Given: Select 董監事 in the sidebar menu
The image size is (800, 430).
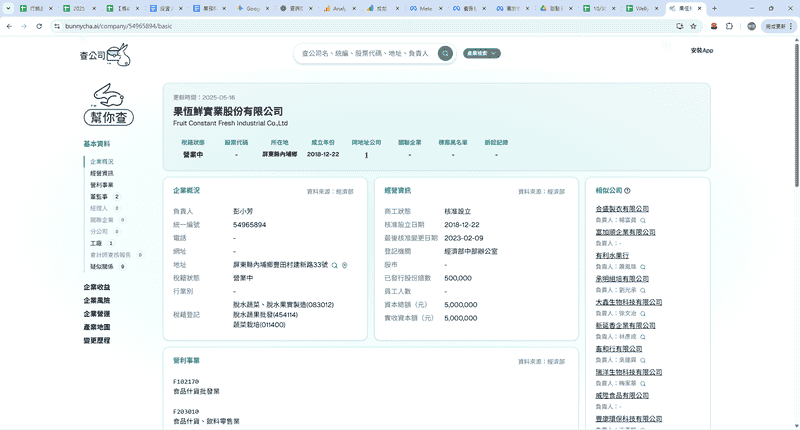Looking at the screenshot, I should point(99,197).
